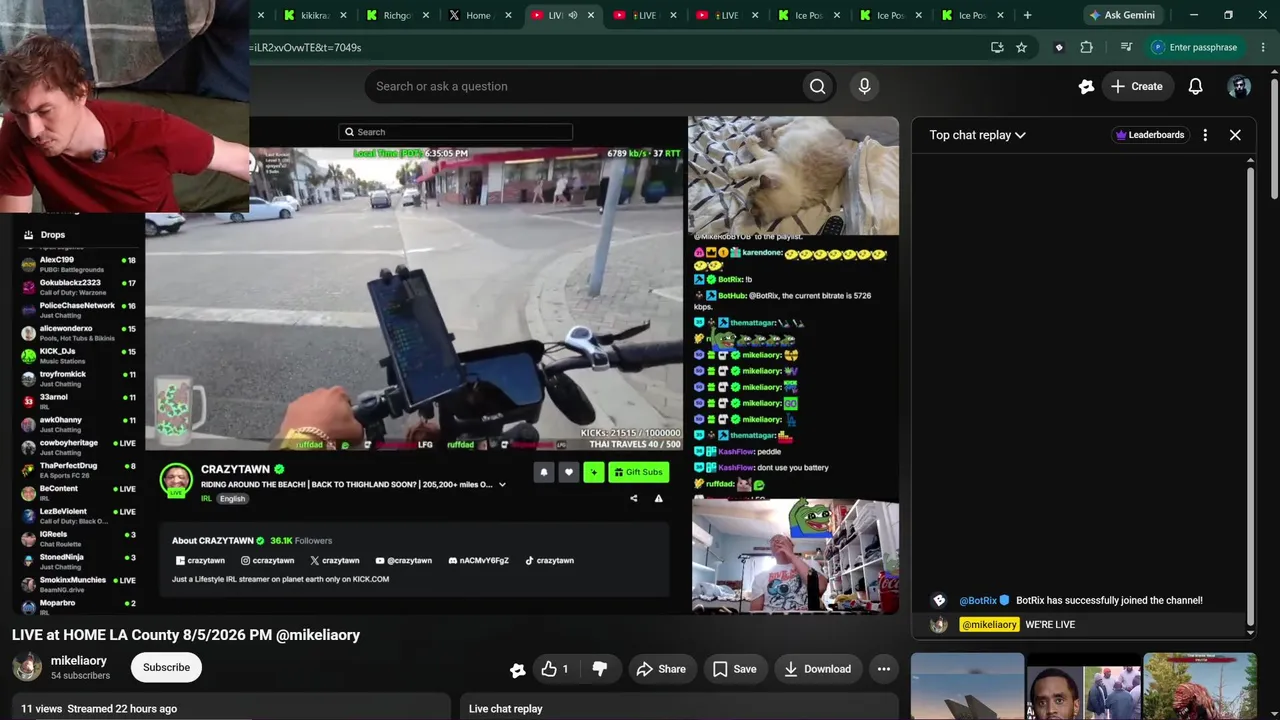The image size is (1280, 720).
Task: Close the X Home tab
Action: point(508,15)
